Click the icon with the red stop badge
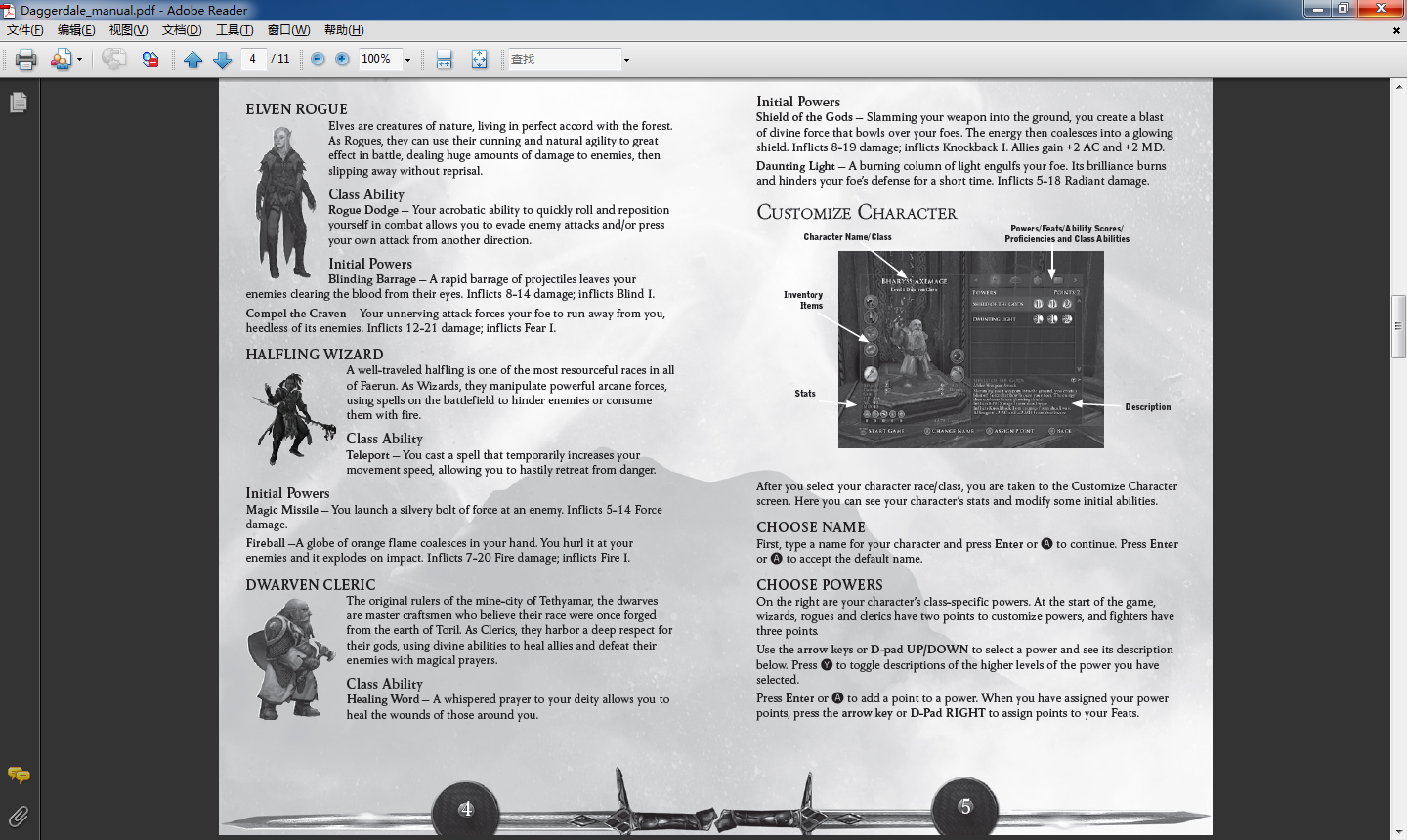The height and width of the screenshot is (840, 1407). tap(149, 60)
